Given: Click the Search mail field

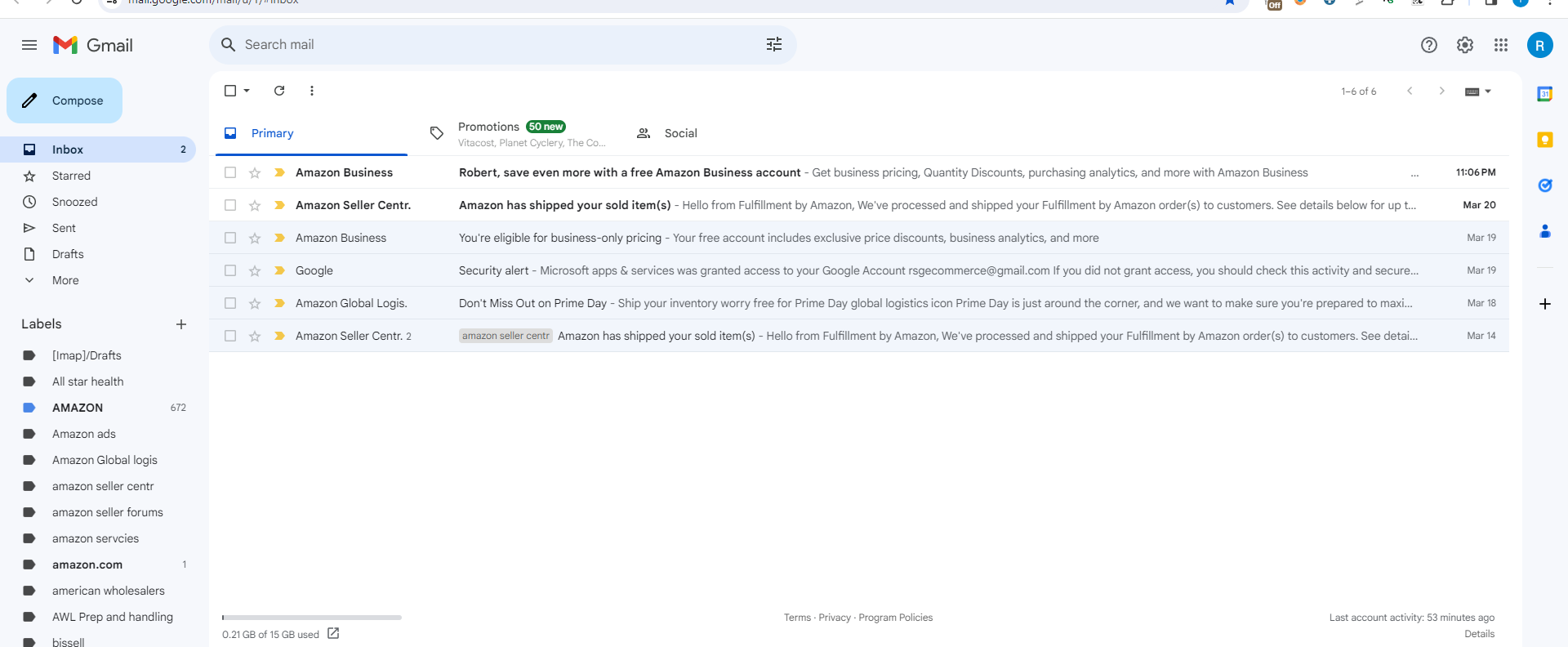Looking at the screenshot, I should (x=502, y=45).
